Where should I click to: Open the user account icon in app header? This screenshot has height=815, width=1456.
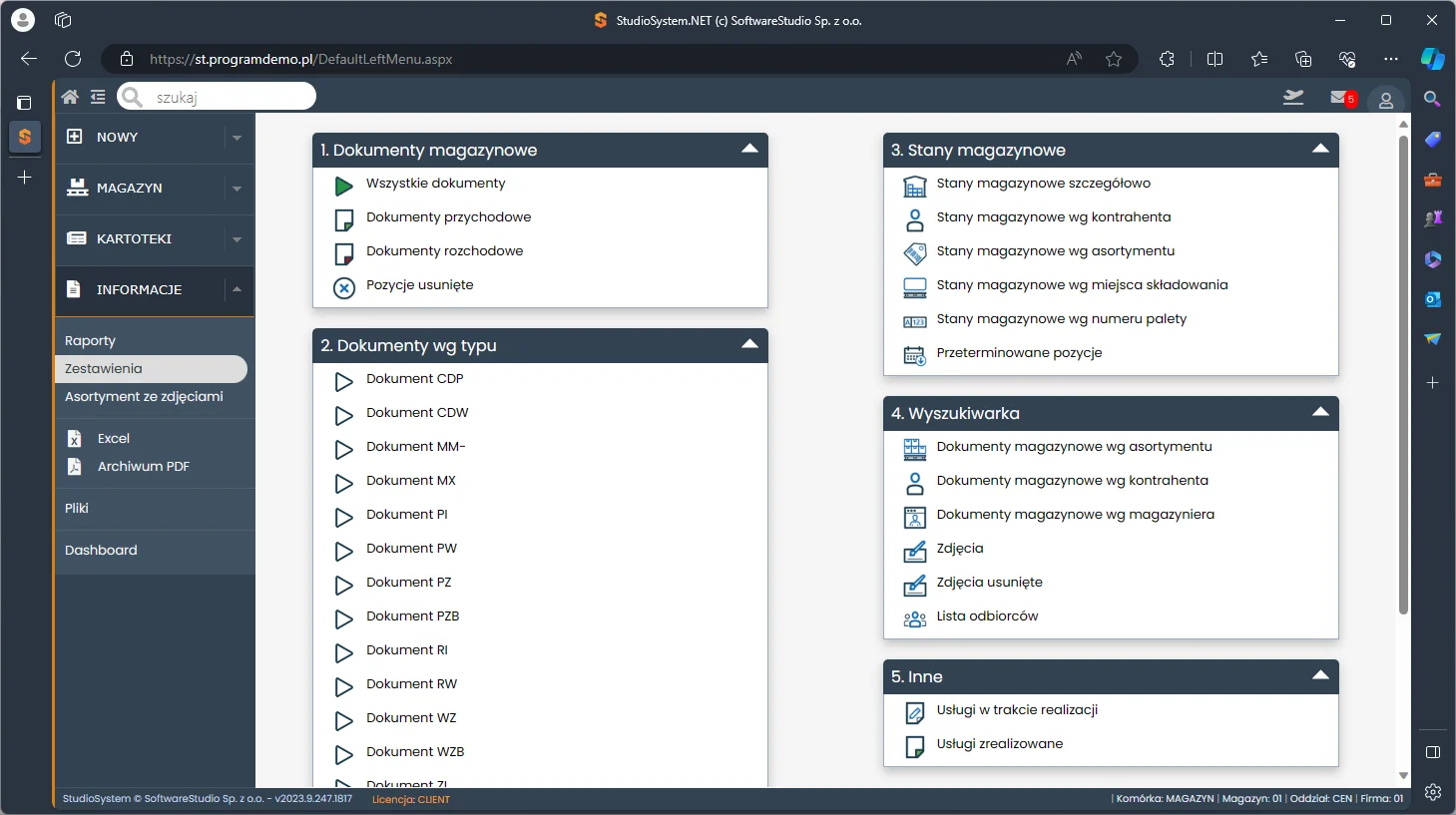click(1386, 100)
